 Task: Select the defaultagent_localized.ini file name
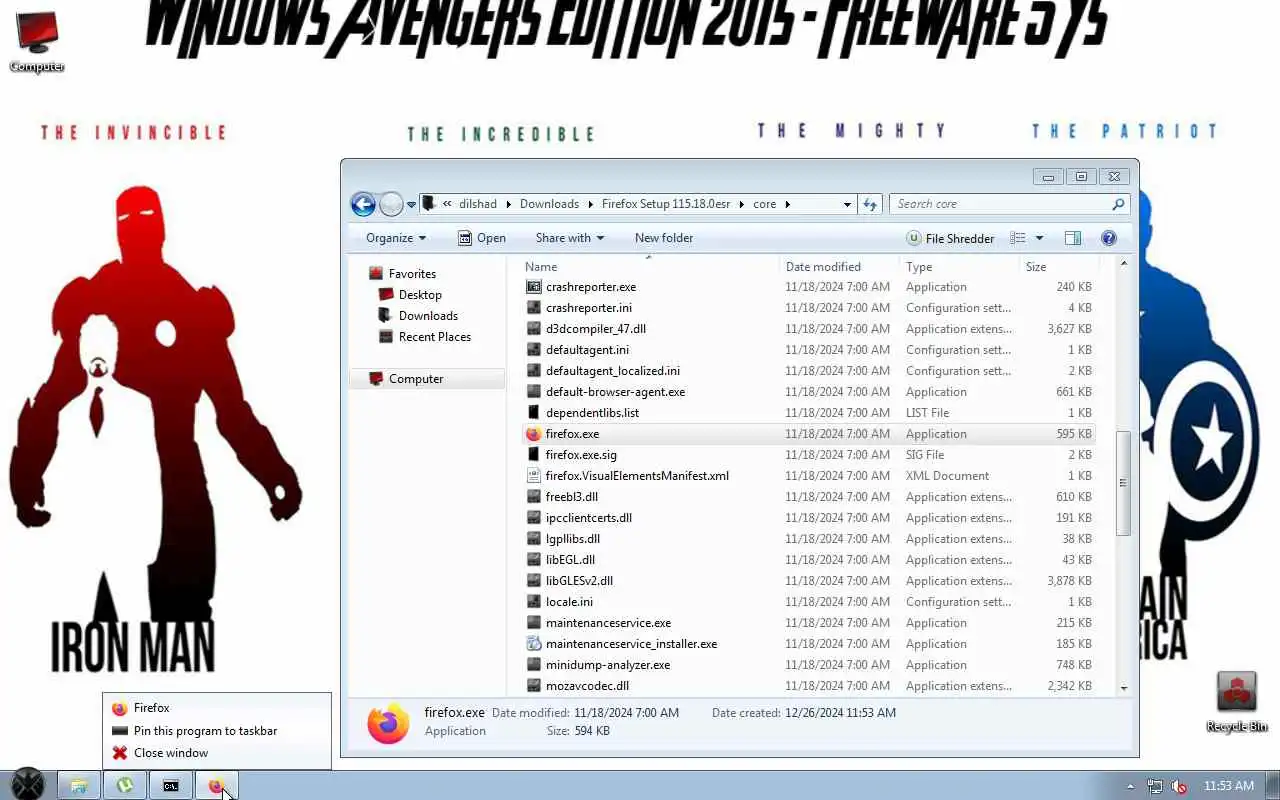[612, 371]
